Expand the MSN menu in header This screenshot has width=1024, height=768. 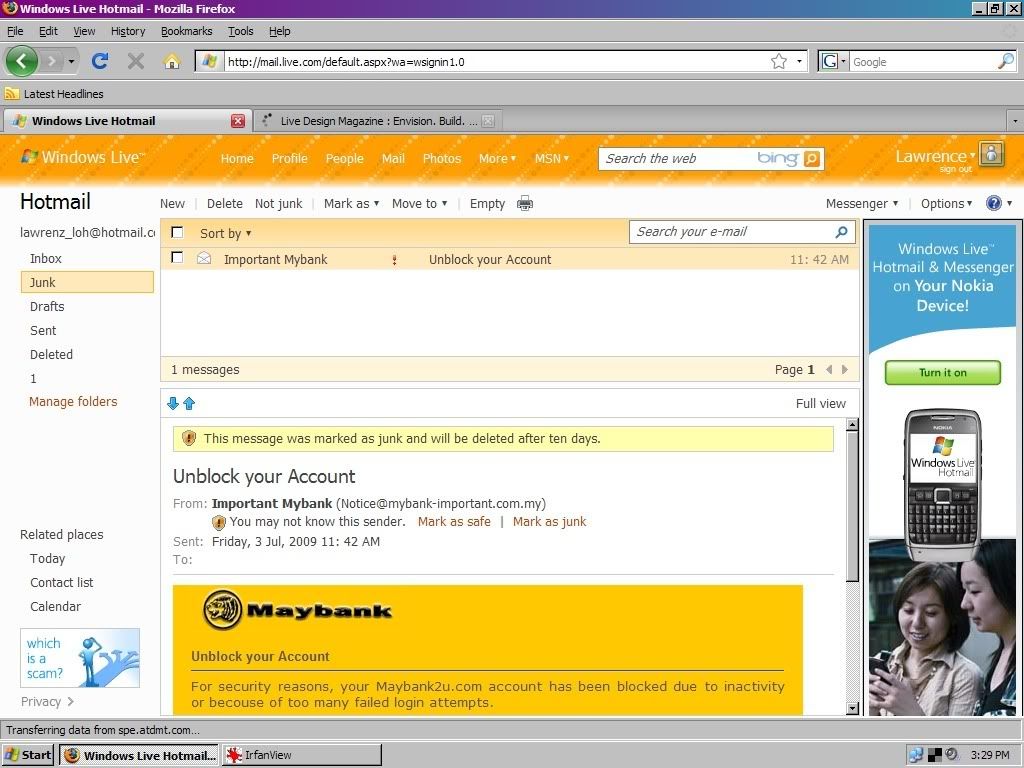(552, 159)
